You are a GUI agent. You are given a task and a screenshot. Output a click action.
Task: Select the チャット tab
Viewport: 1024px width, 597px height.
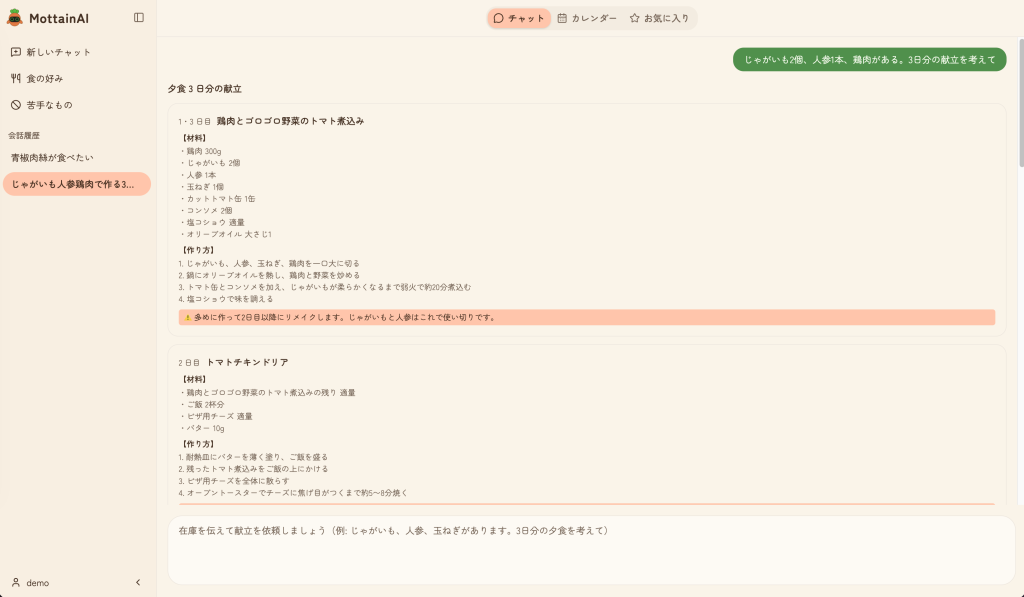[519, 18]
